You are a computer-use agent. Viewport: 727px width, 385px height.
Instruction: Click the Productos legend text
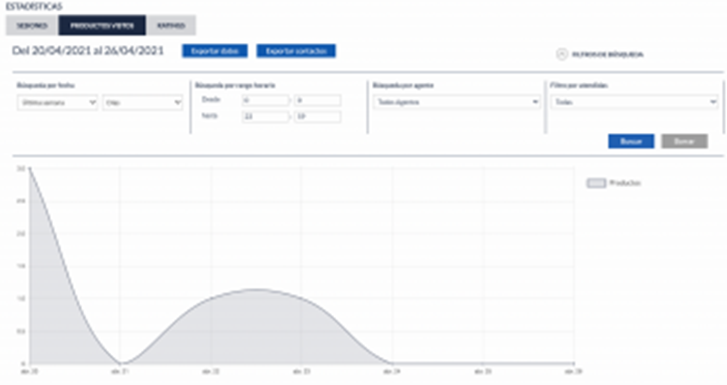click(625, 183)
